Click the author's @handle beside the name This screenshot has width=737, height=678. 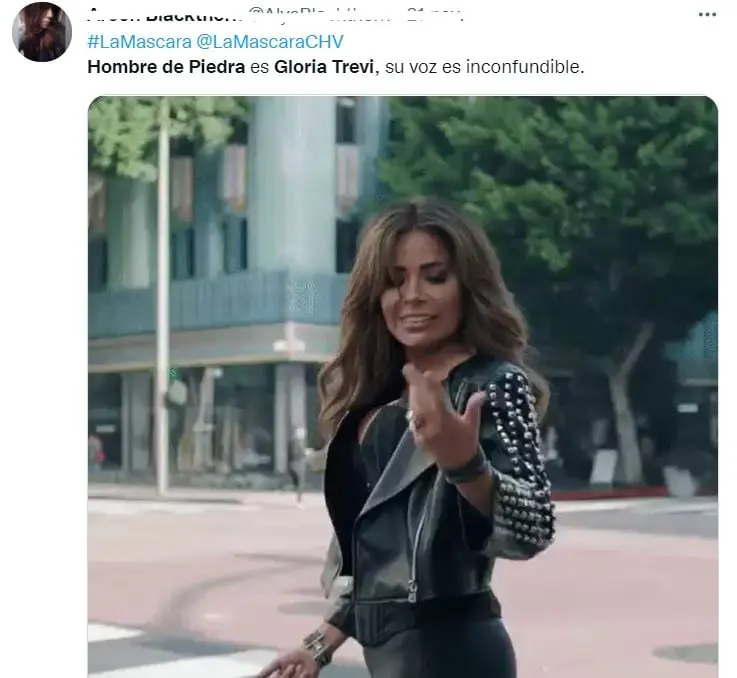[x=320, y=16]
